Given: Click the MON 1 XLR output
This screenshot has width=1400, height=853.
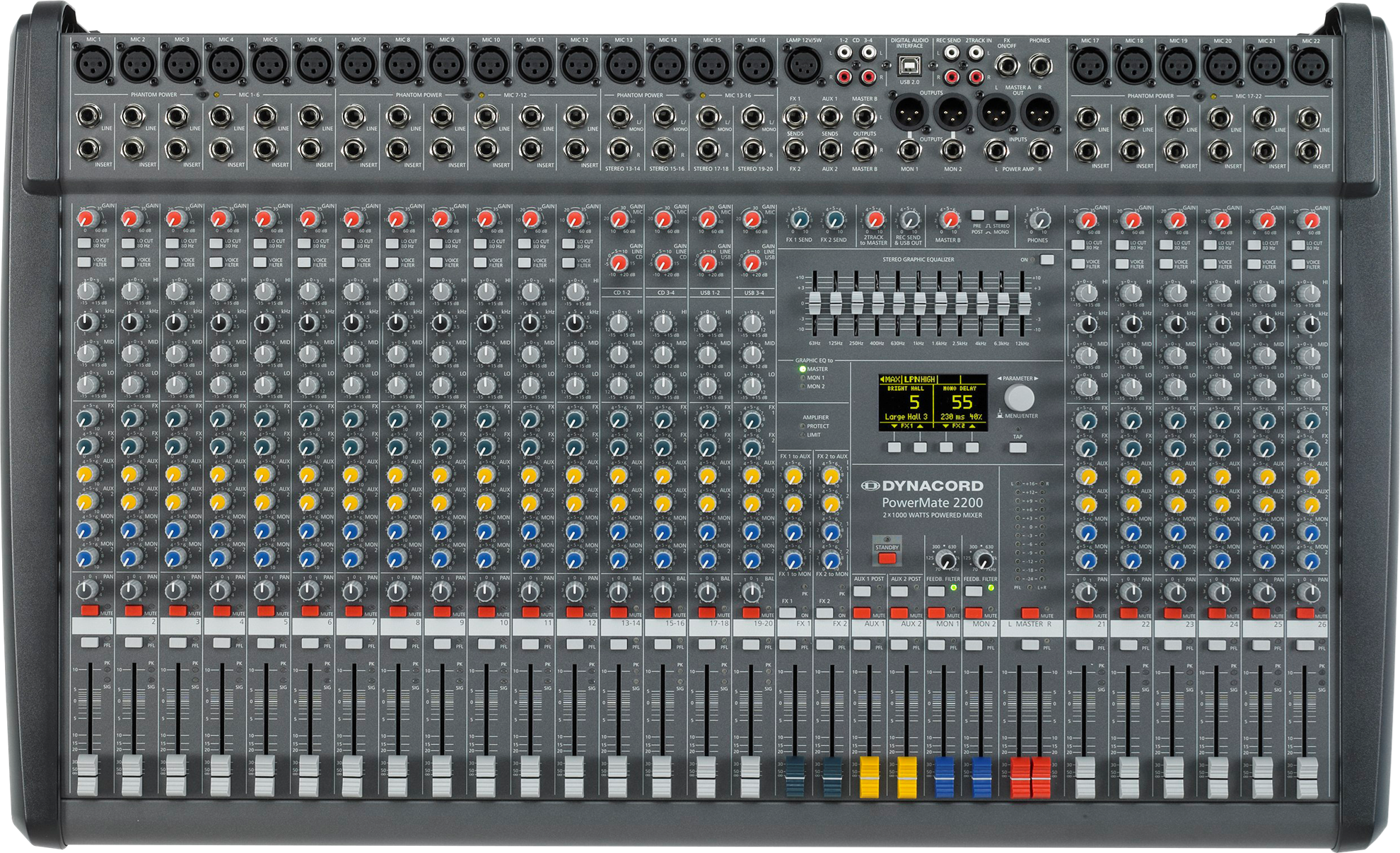Looking at the screenshot, I should 909,112.
